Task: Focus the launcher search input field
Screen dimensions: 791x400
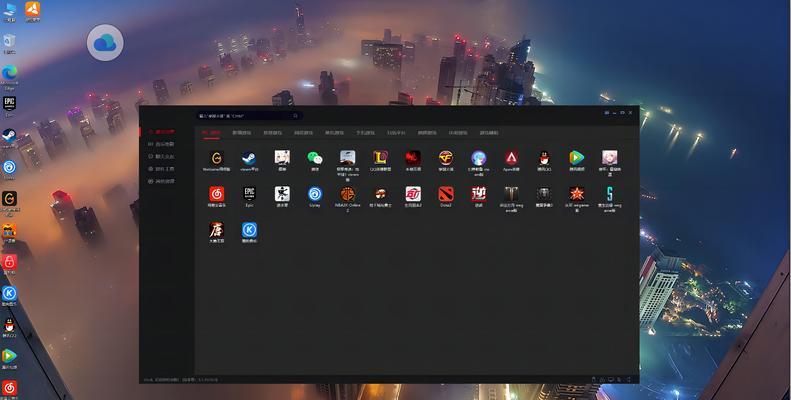Action: click(250, 116)
